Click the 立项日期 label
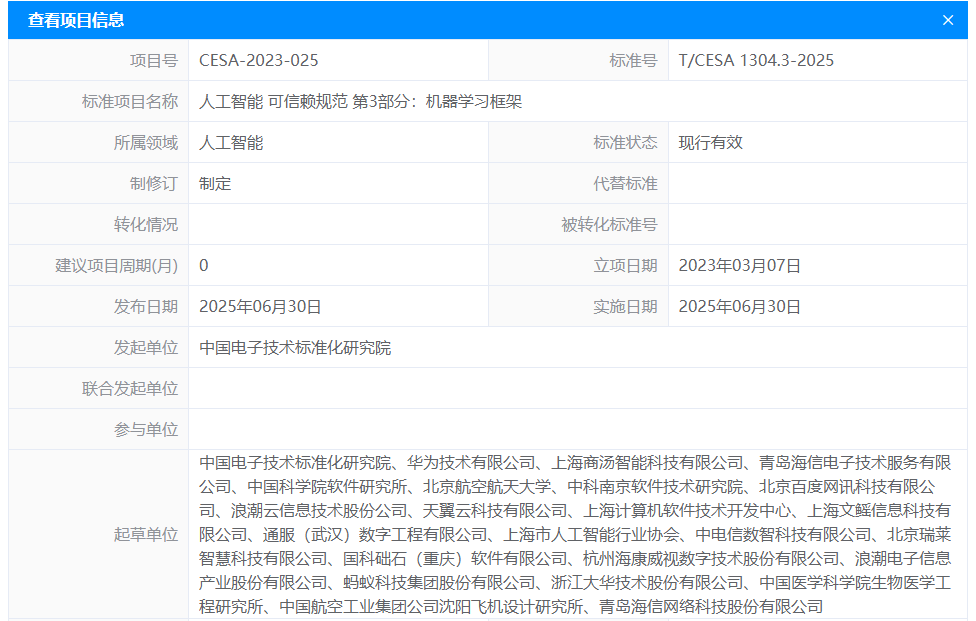 tap(625, 266)
